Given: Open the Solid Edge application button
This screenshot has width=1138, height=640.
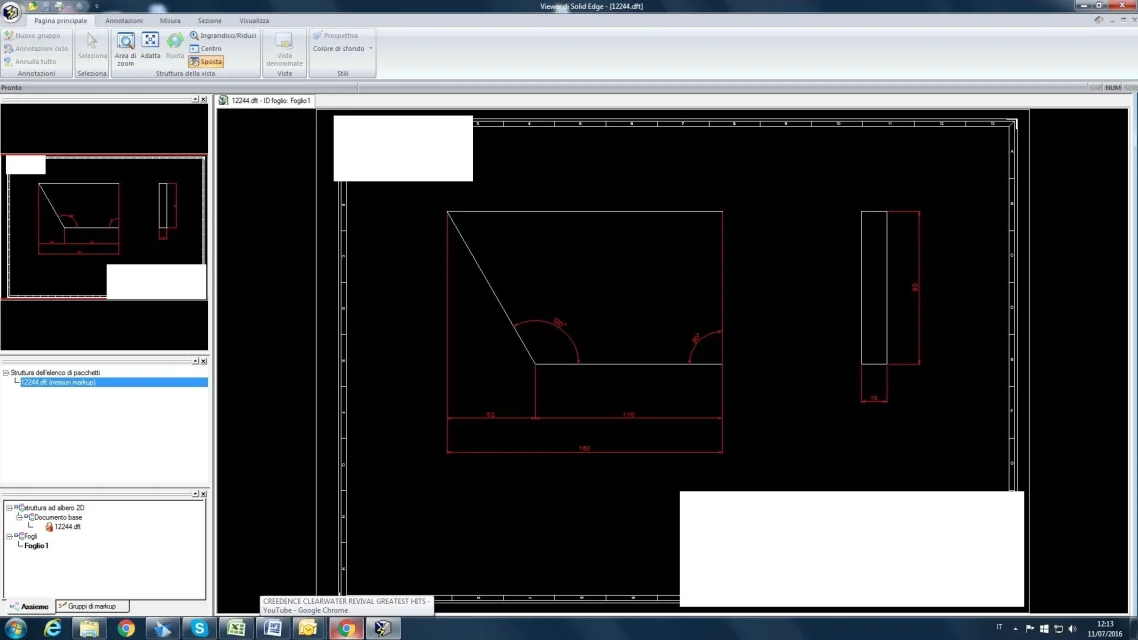Looking at the screenshot, I should point(11,11).
